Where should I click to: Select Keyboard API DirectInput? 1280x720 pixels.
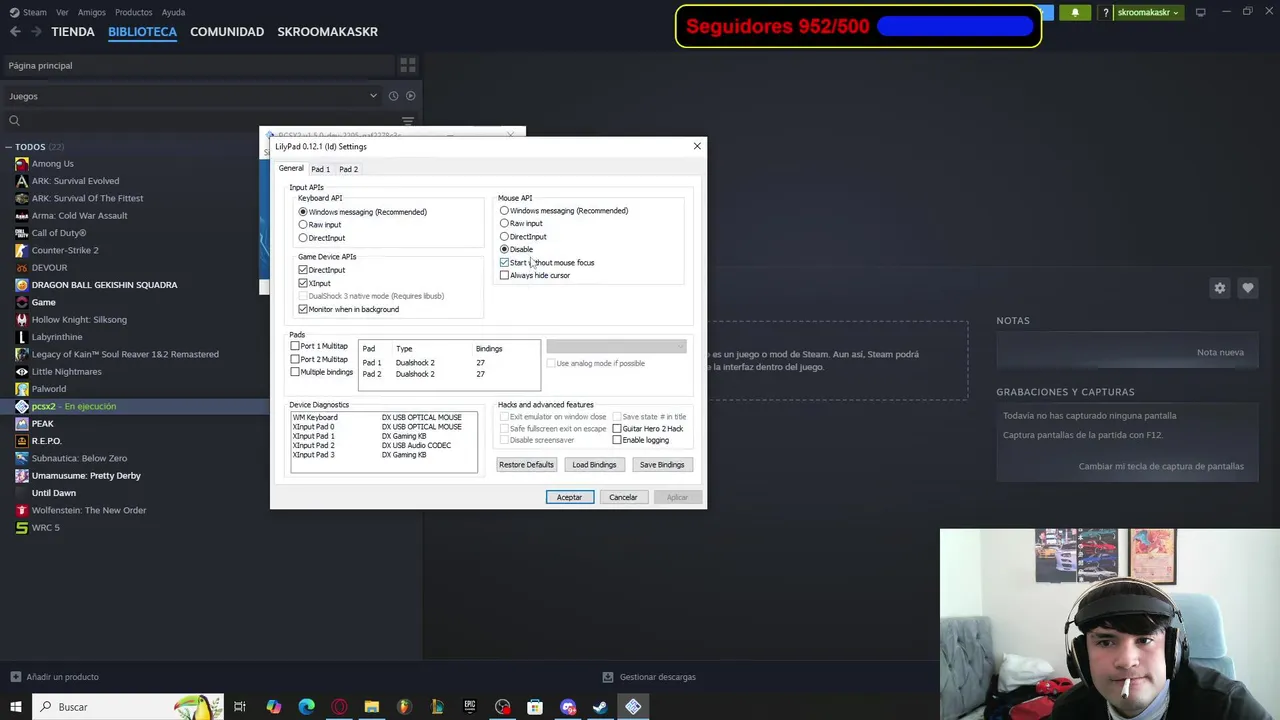click(322, 238)
